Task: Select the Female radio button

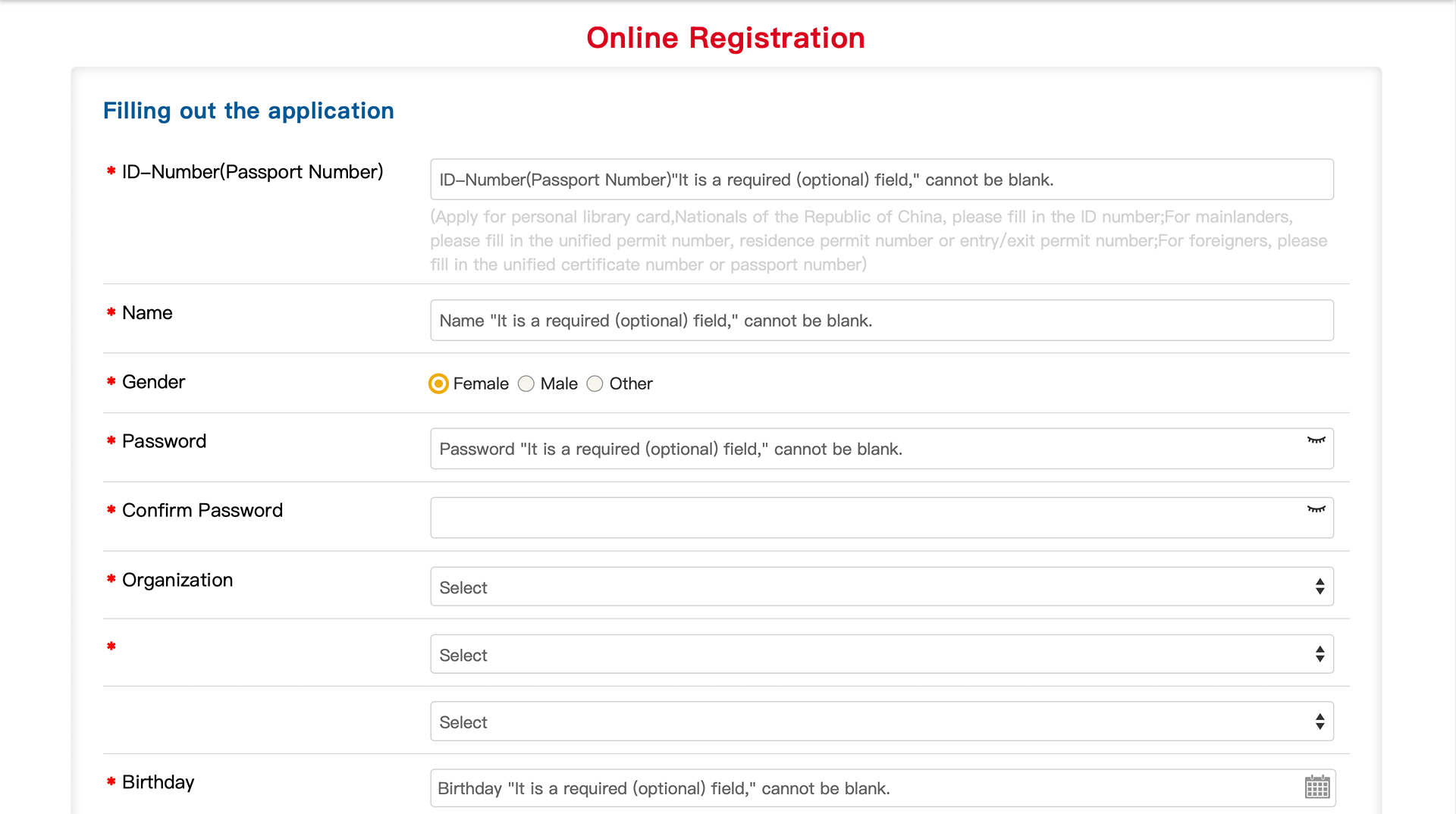Action: point(438,384)
